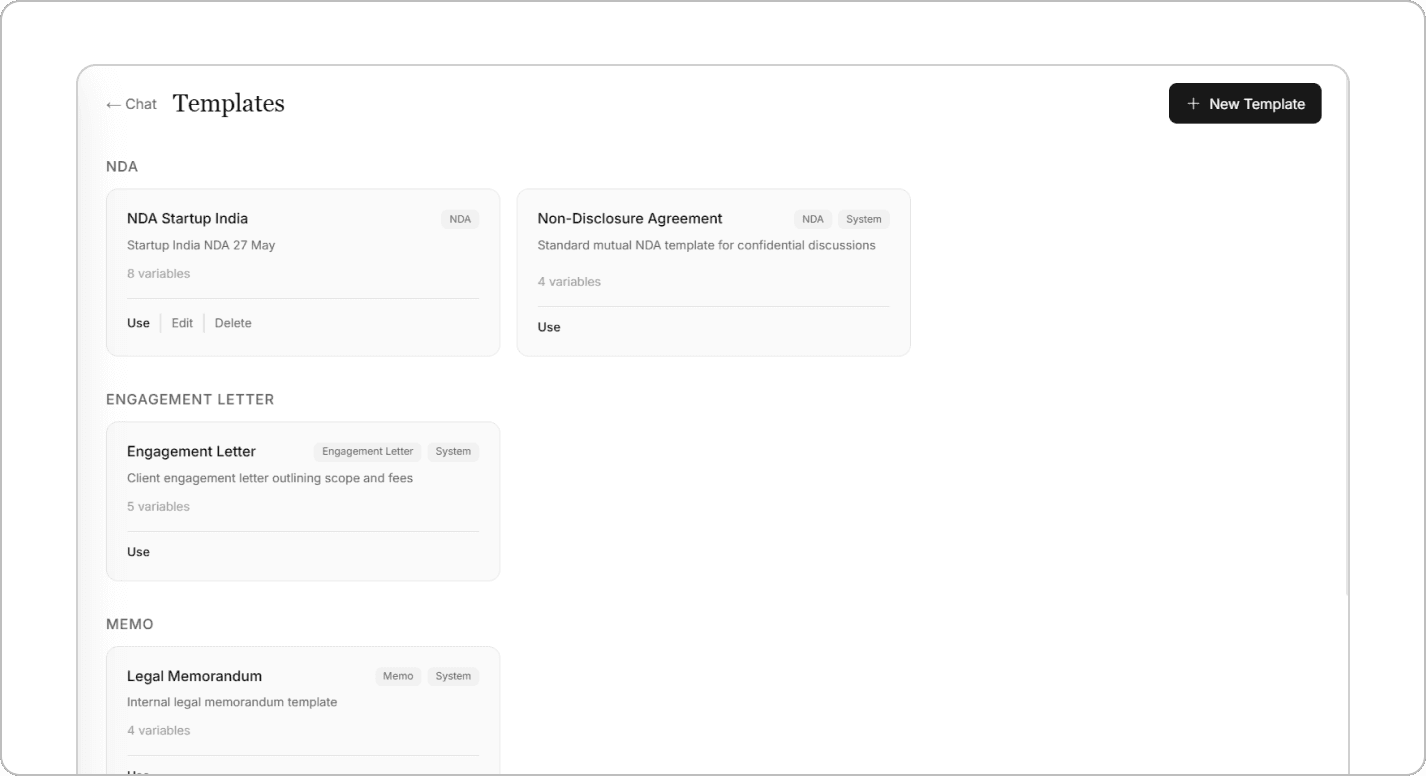1426x776 pixels.
Task: Open the Non-Disclosure Agreement card title
Action: click(630, 219)
